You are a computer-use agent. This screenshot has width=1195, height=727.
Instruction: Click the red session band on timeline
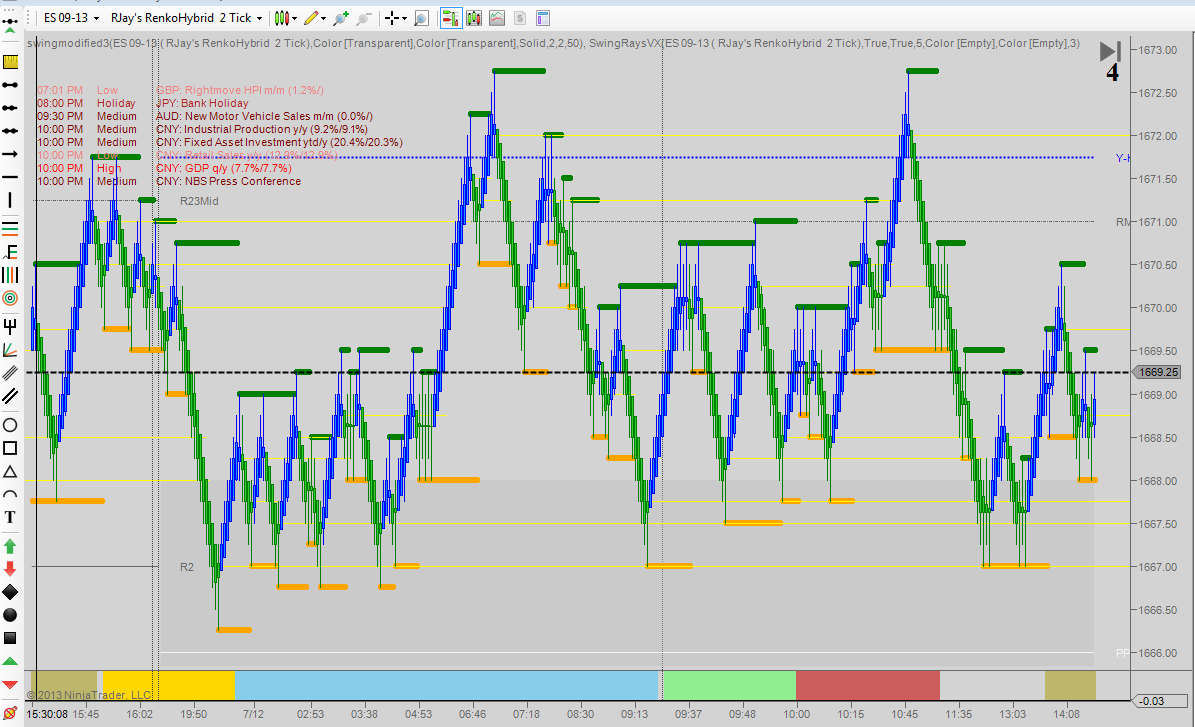click(867, 685)
